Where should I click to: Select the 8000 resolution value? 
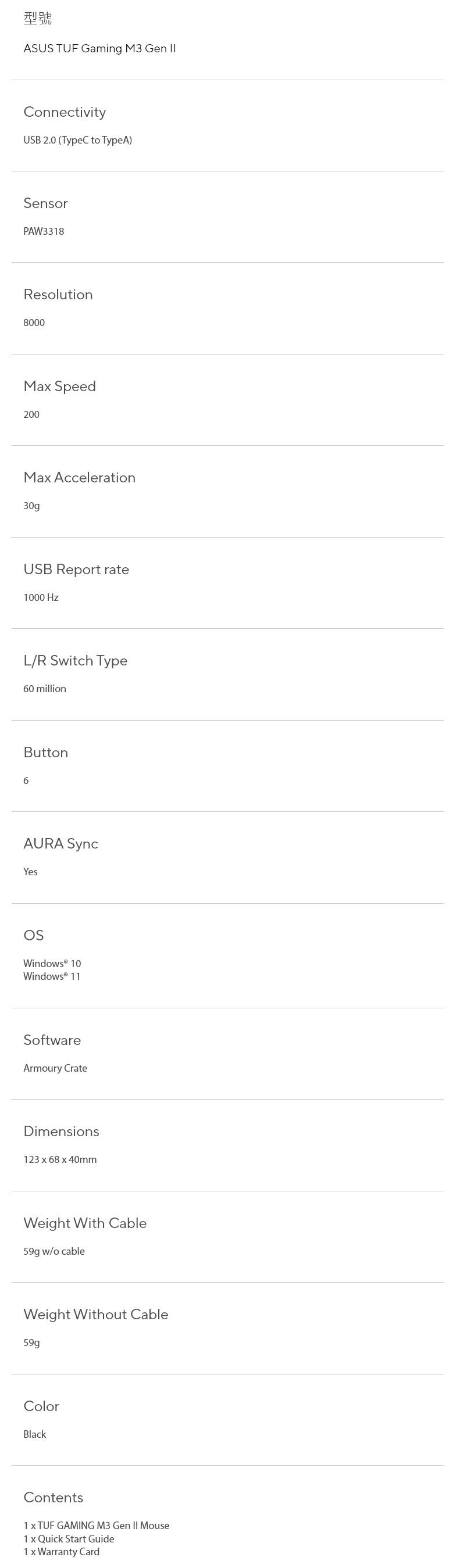pyautogui.click(x=34, y=323)
